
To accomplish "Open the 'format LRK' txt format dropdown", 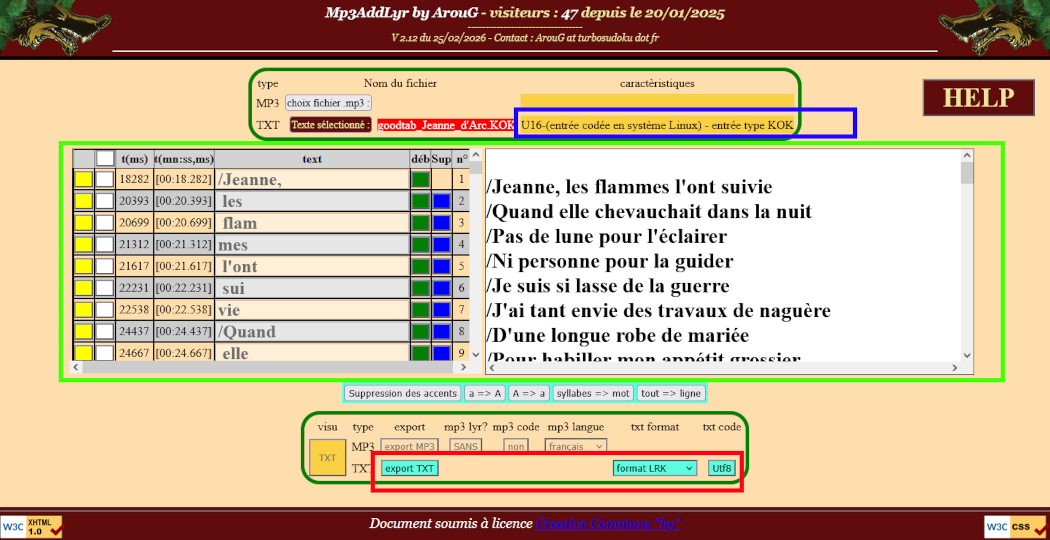I will coord(655,468).
